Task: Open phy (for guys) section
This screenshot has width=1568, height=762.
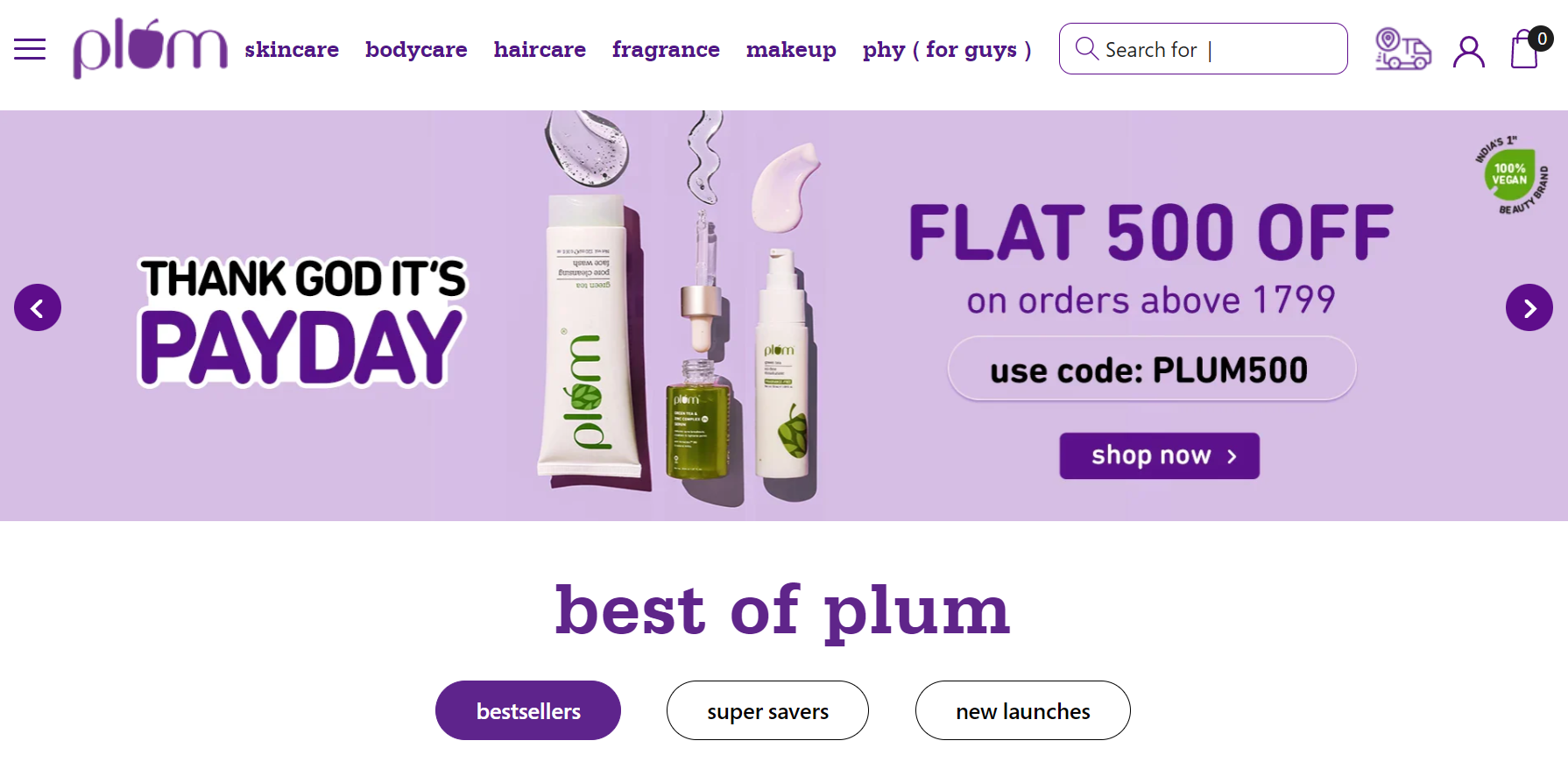Action: tap(947, 50)
